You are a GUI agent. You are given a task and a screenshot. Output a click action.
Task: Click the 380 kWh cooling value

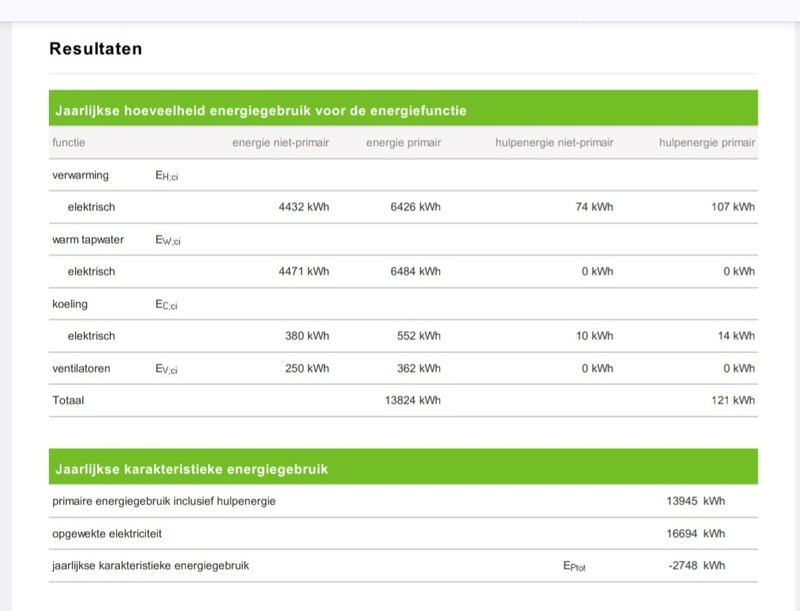point(307,336)
